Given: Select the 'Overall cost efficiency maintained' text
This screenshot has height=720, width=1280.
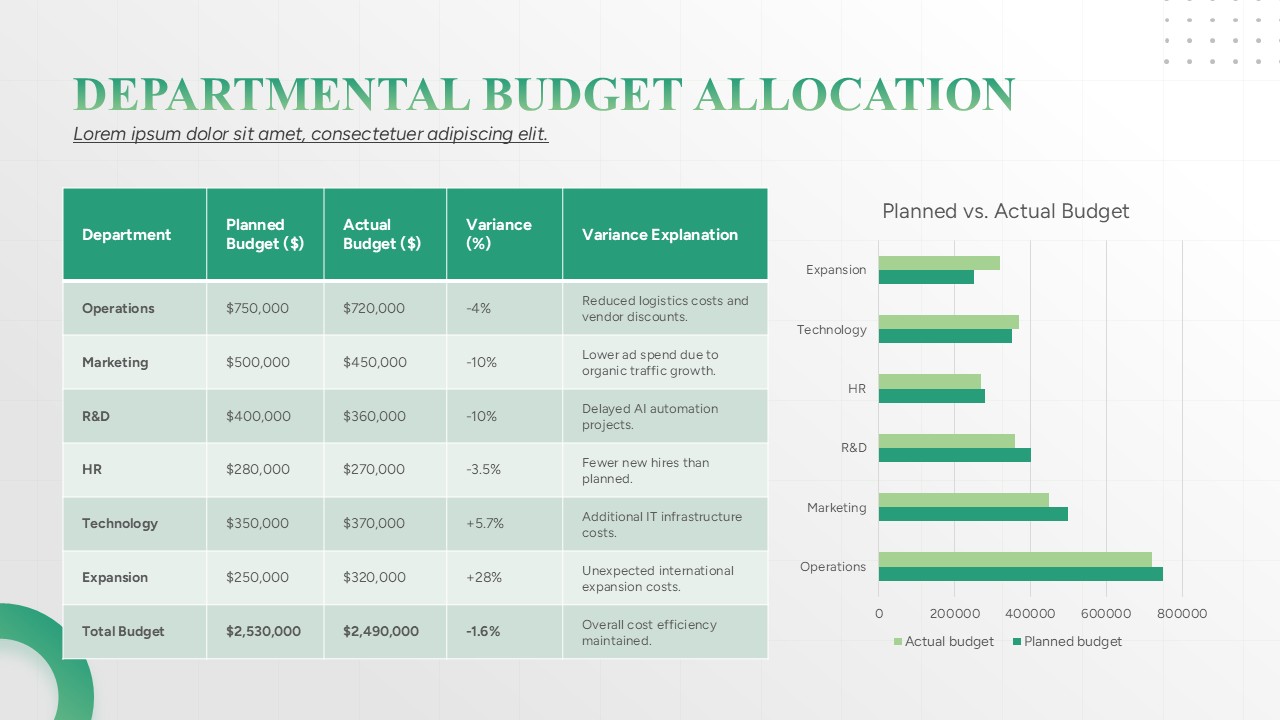Looking at the screenshot, I should pyautogui.click(x=650, y=632).
